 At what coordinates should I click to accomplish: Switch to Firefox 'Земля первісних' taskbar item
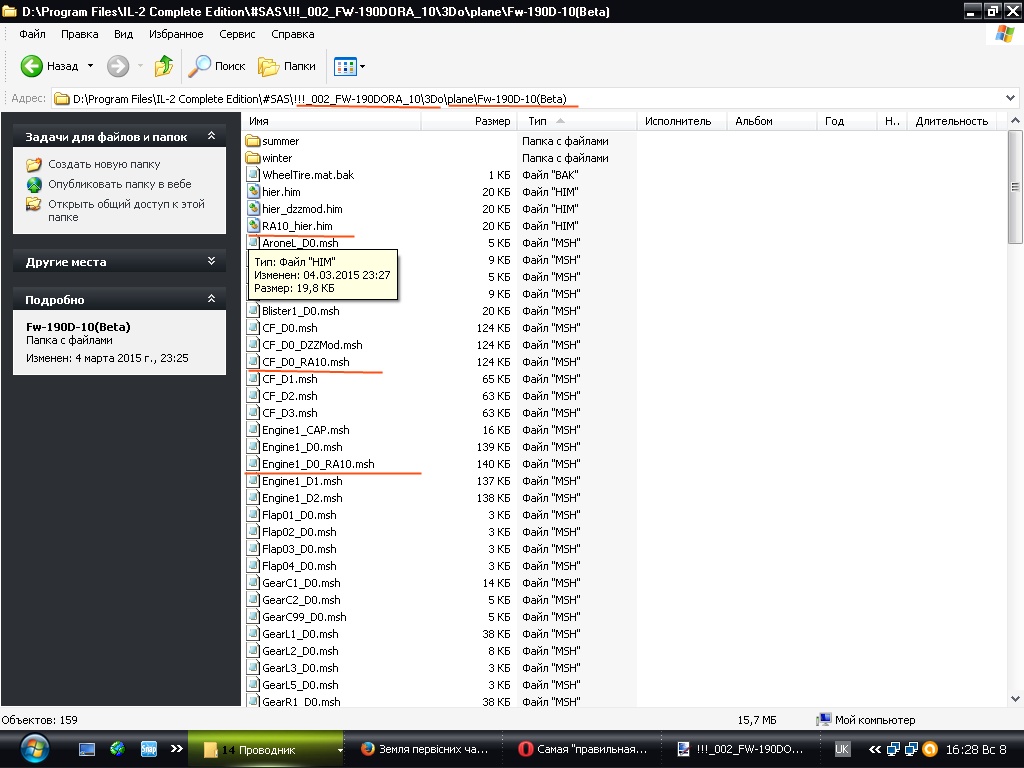(x=426, y=750)
